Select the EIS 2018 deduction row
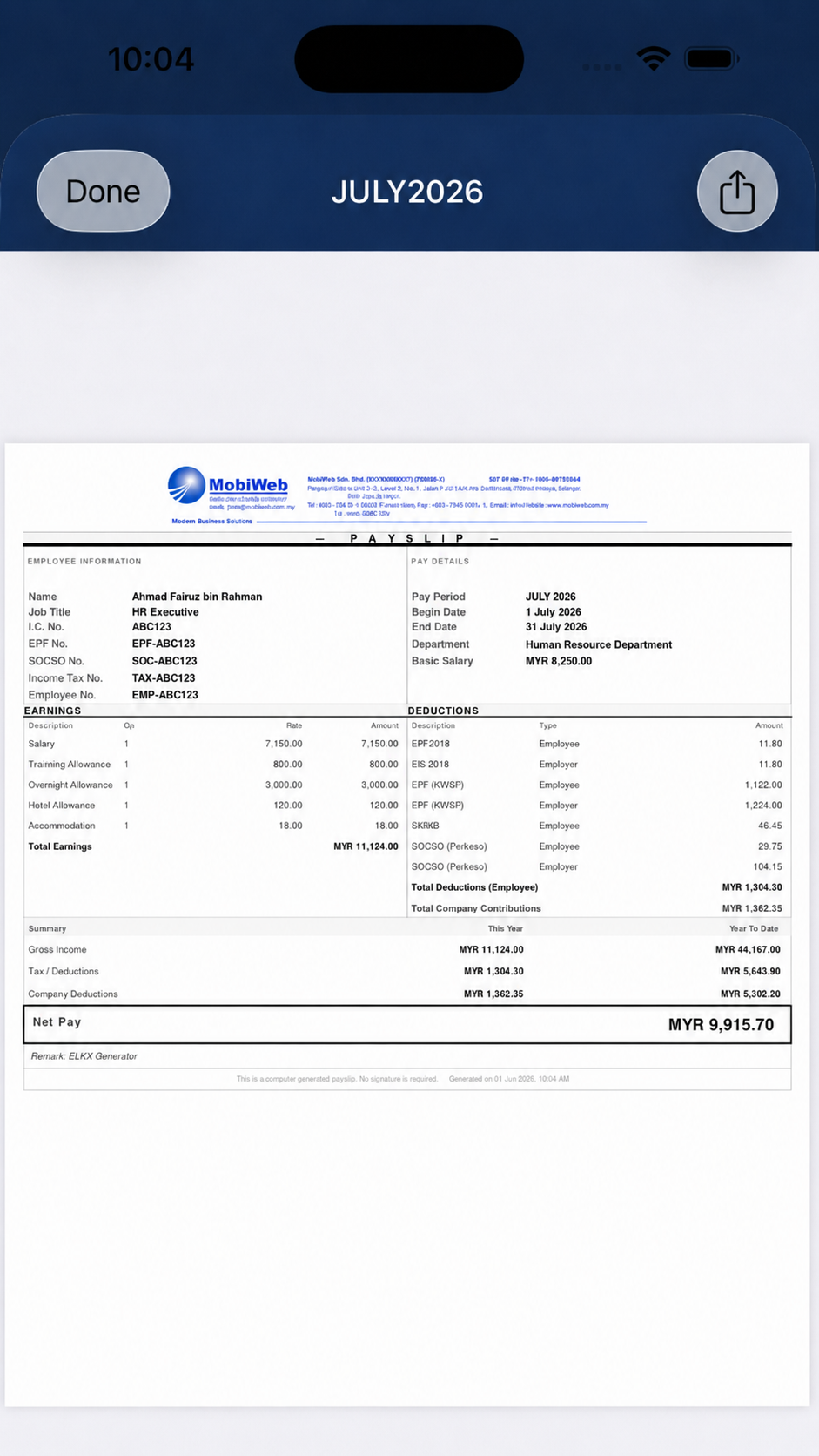The height and width of the screenshot is (1456, 819). (x=597, y=765)
